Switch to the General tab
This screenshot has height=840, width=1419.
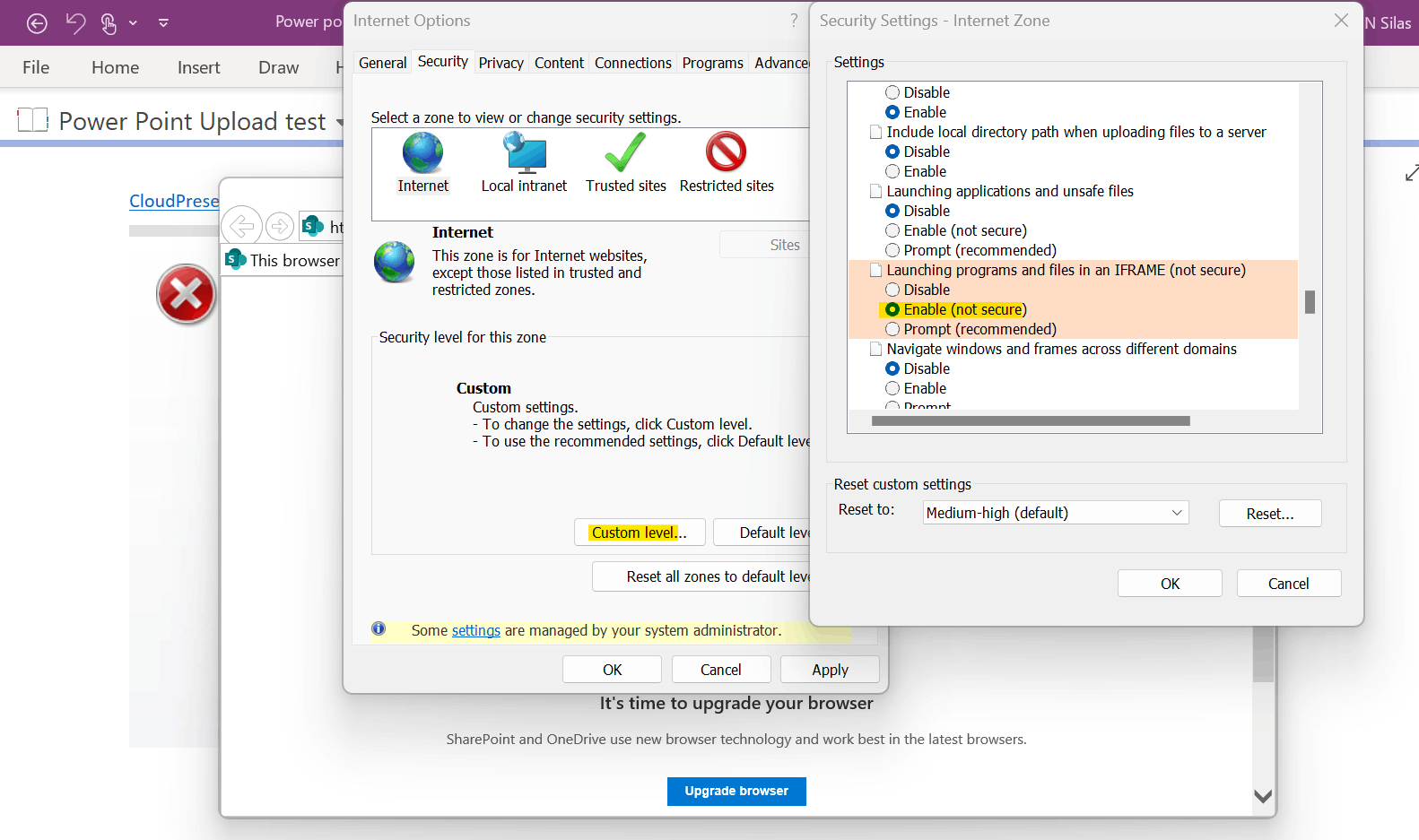click(x=382, y=63)
